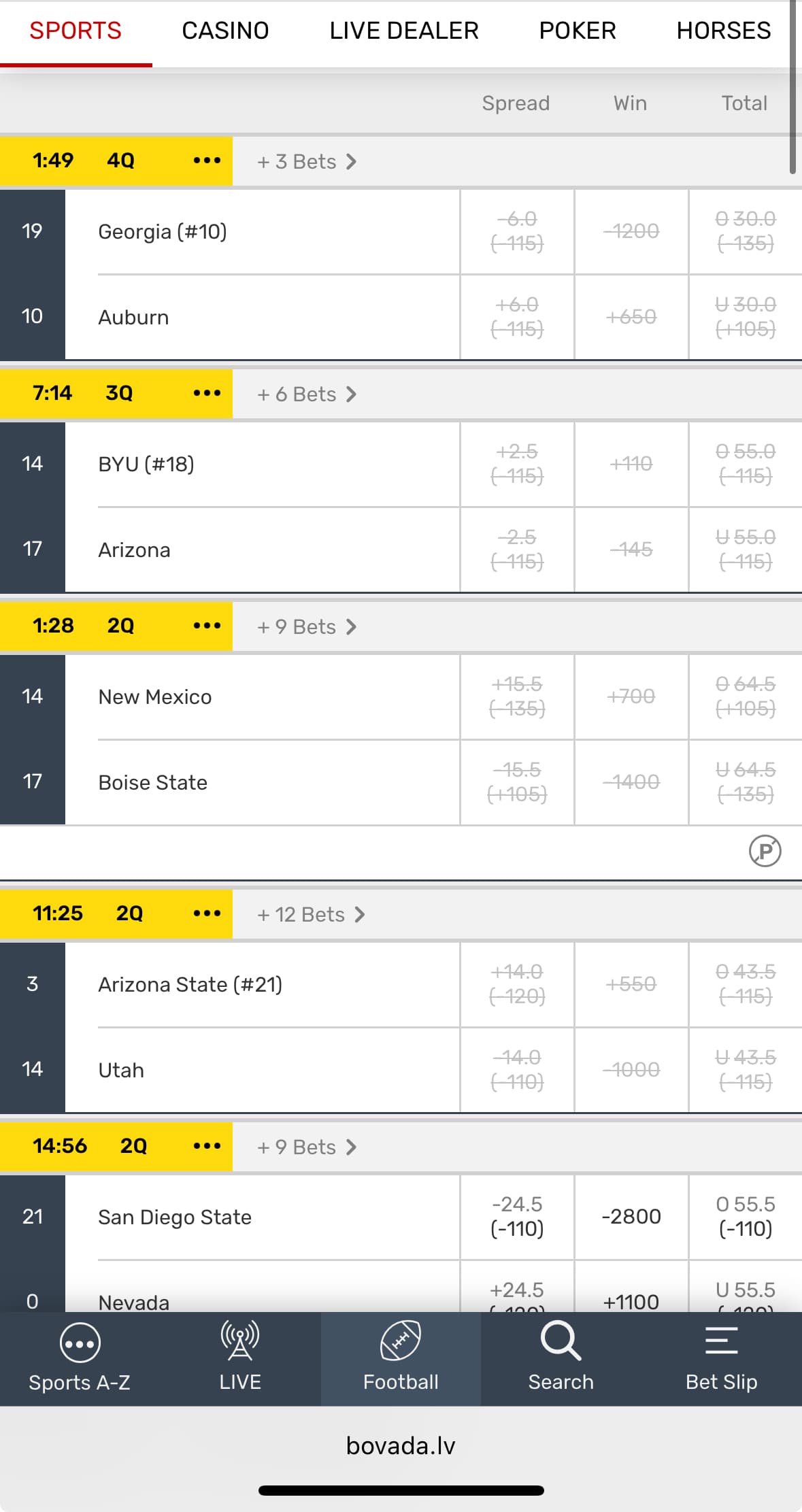Open Search magnifier icon
This screenshot has width=802, height=1512.
561,1341
